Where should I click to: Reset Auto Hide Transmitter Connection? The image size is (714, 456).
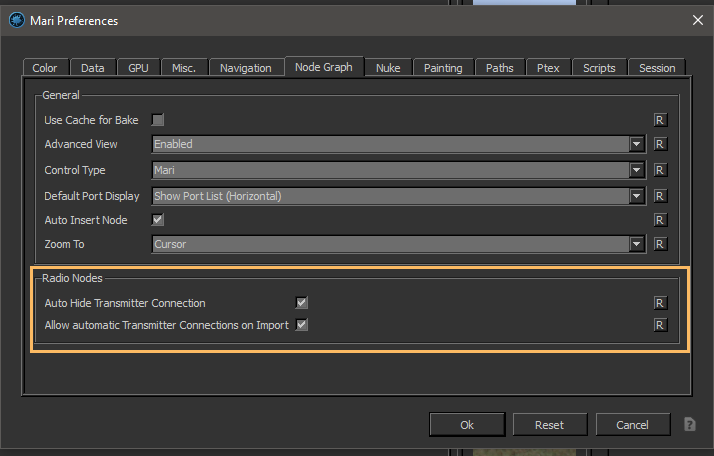[x=659, y=303]
